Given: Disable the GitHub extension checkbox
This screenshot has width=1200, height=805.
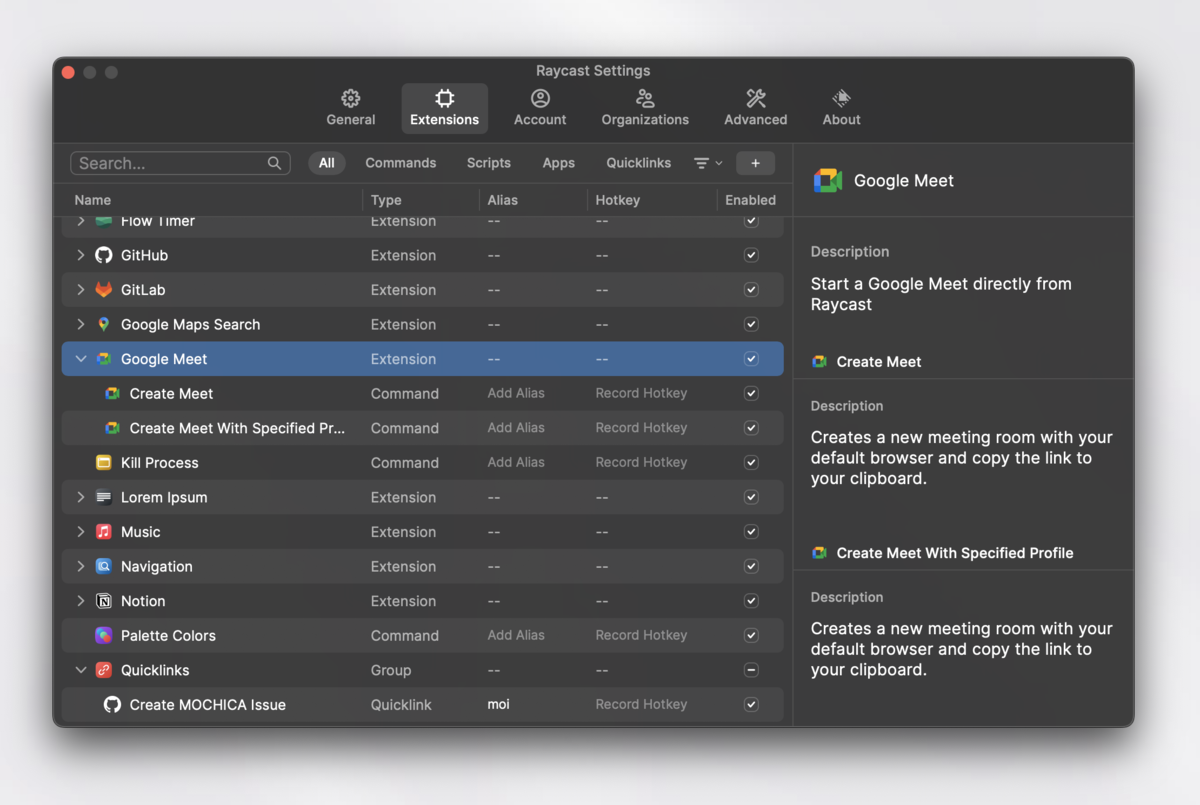Looking at the screenshot, I should coord(751,255).
